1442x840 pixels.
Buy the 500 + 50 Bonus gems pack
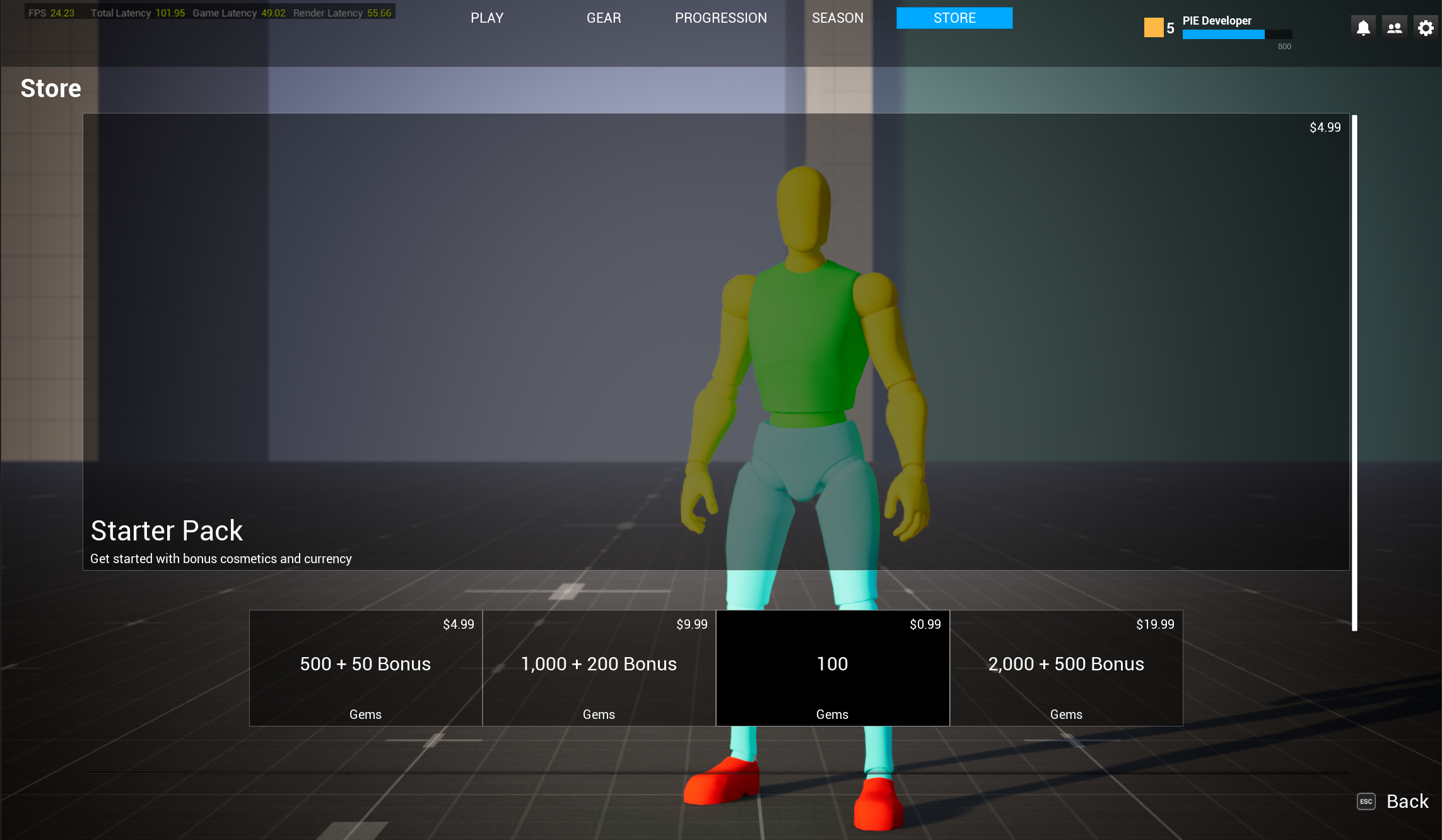tap(365, 667)
